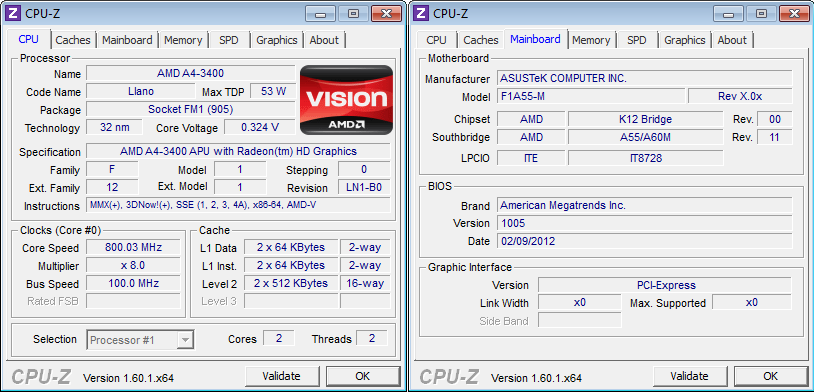The height and width of the screenshot is (392, 814).
Task: Click Ext. Family value 12
Action: 112,187
